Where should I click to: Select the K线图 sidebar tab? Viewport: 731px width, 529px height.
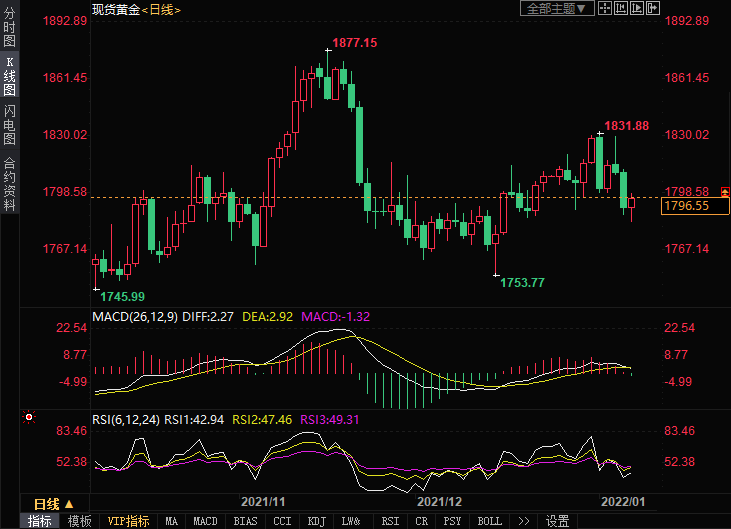click(x=9, y=76)
